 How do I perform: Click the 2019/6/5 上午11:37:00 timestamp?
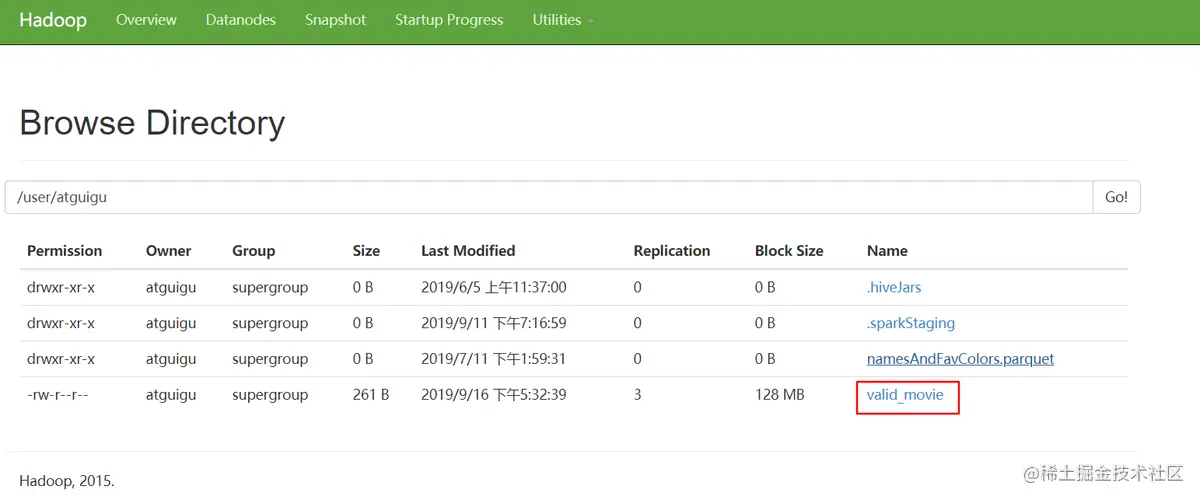coord(494,287)
